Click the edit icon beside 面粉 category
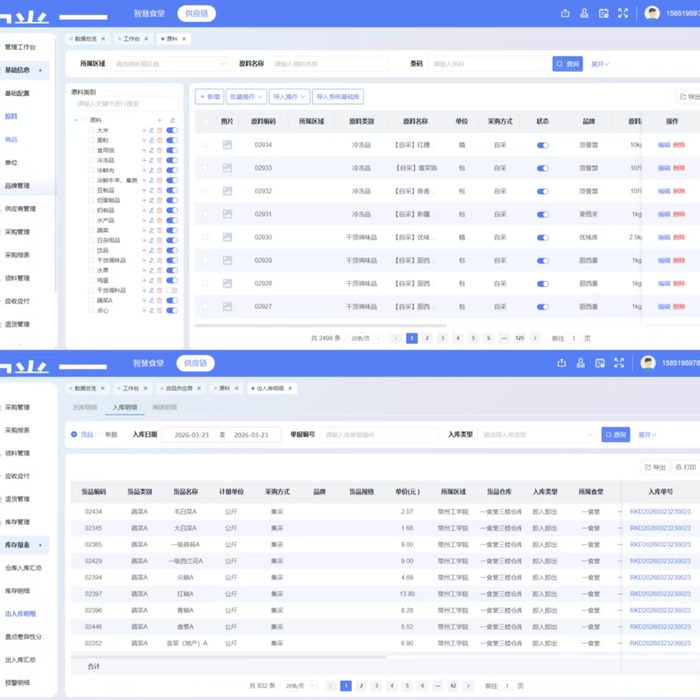Viewport: 700px width, 700px height. (x=151, y=140)
